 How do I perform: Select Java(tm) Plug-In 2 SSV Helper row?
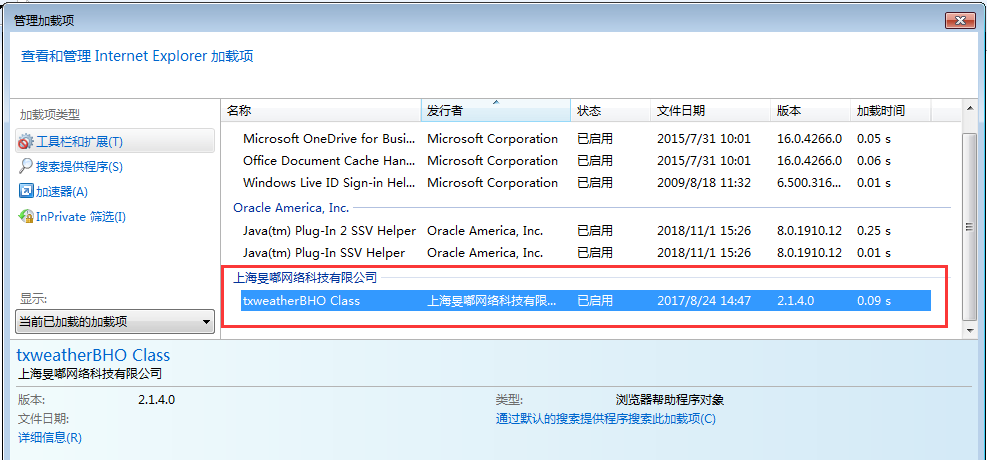click(x=329, y=231)
